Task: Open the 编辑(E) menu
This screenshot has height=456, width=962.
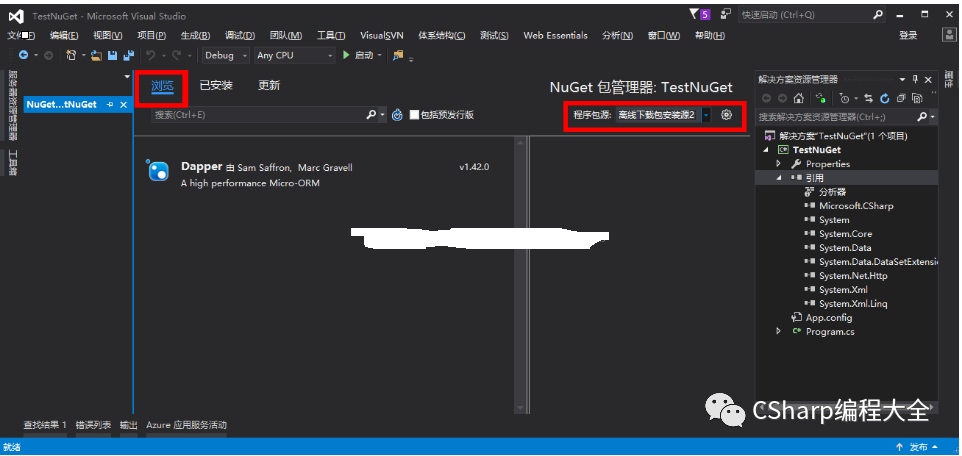Action: pos(64,36)
